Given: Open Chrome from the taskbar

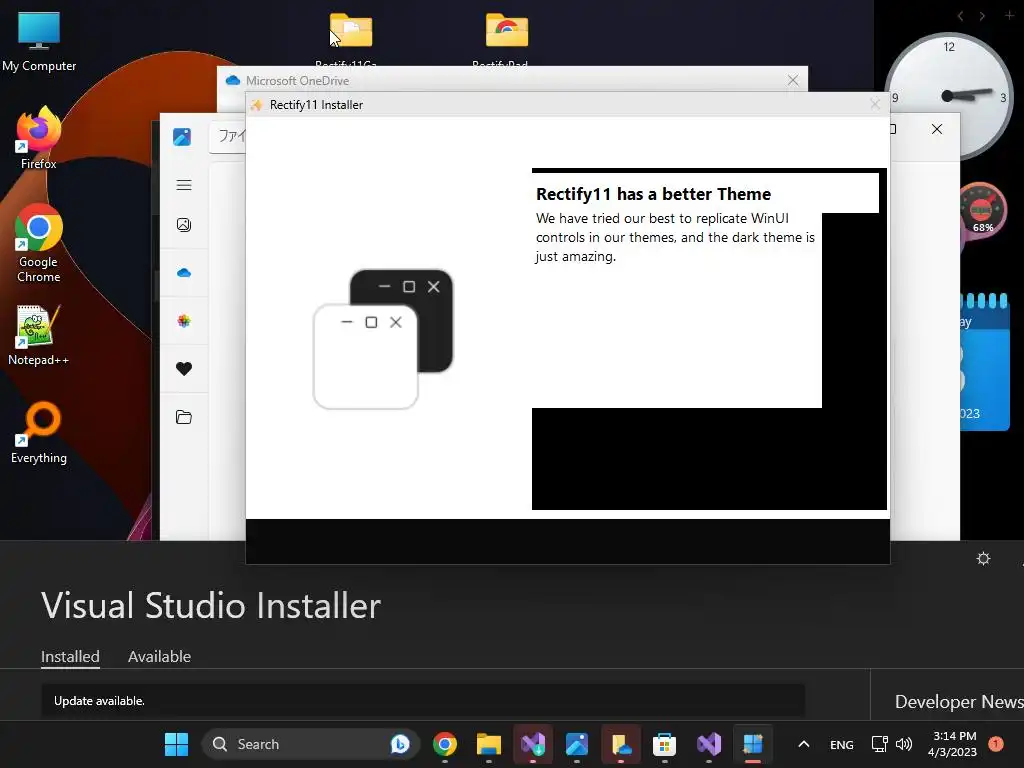Looking at the screenshot, I should 445,744.
